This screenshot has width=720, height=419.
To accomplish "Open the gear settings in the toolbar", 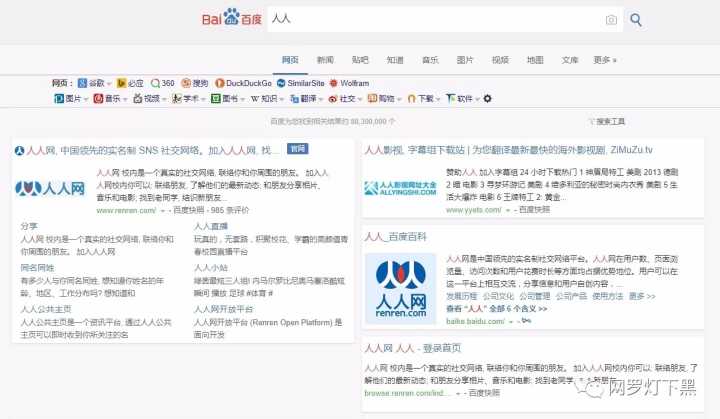I will (488, 98).
